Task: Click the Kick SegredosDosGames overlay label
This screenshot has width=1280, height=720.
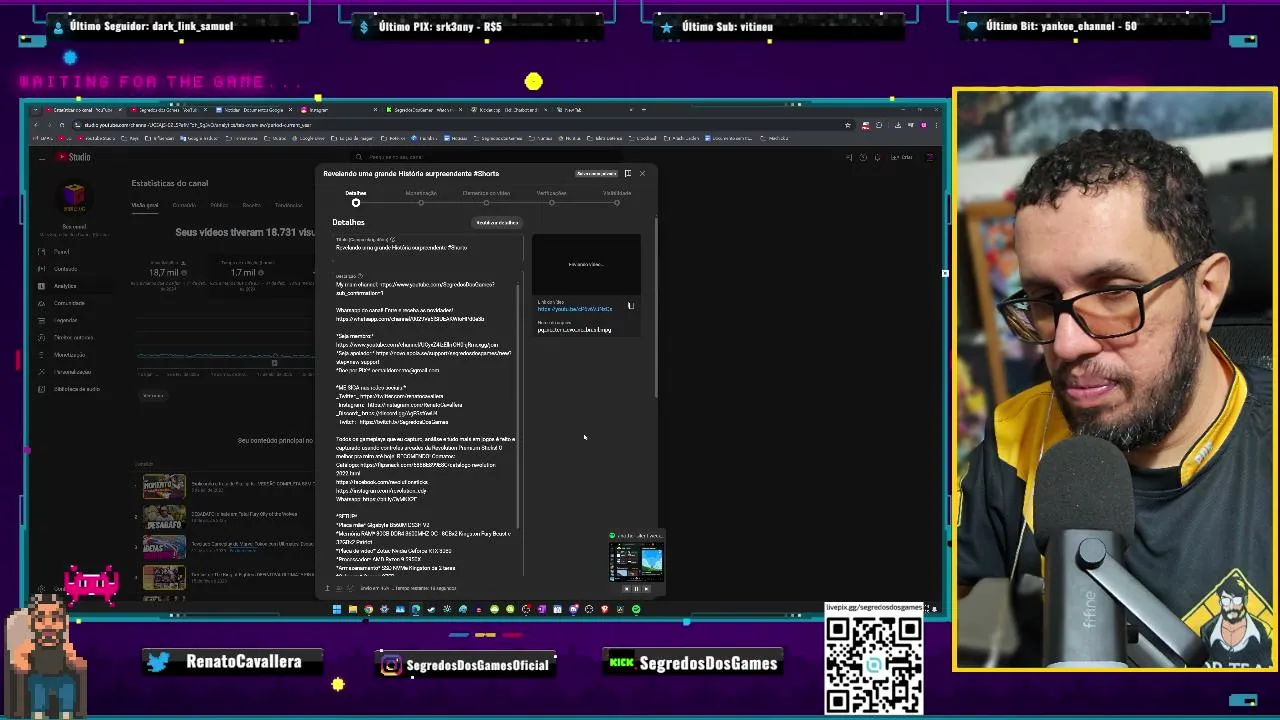Action: click(x=692, y=663)
